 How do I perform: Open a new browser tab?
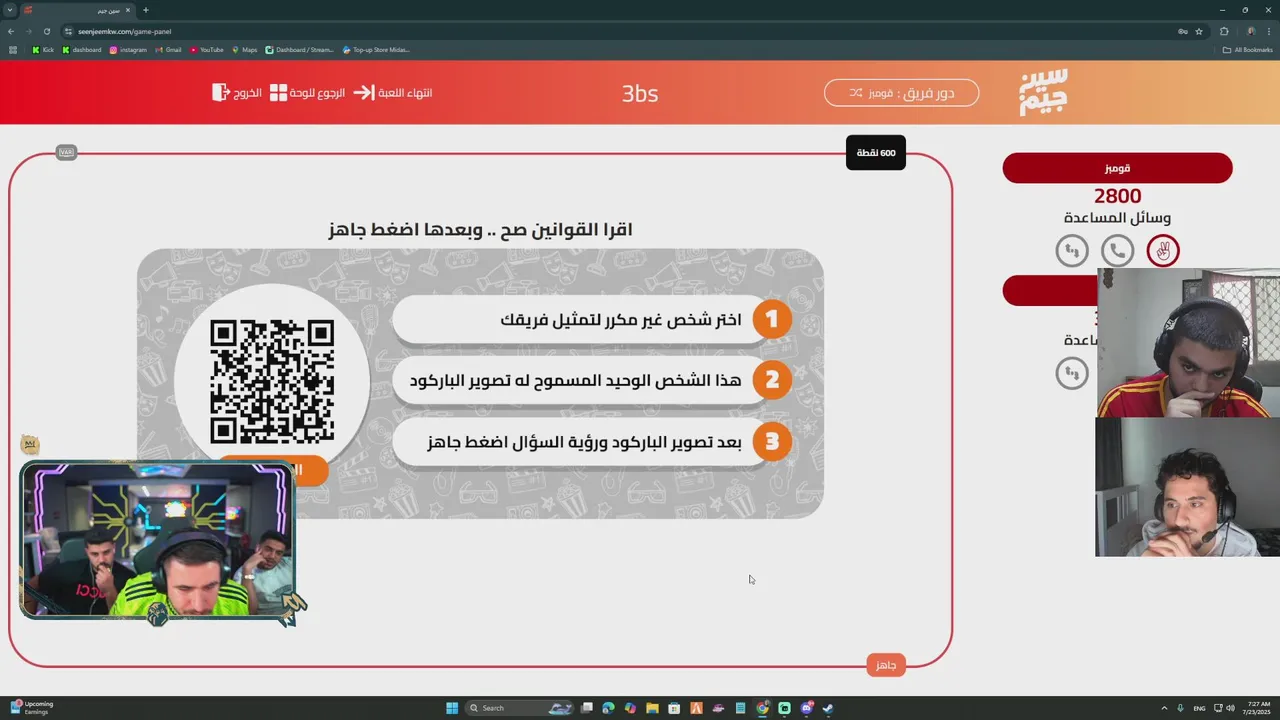coord(145,10)
